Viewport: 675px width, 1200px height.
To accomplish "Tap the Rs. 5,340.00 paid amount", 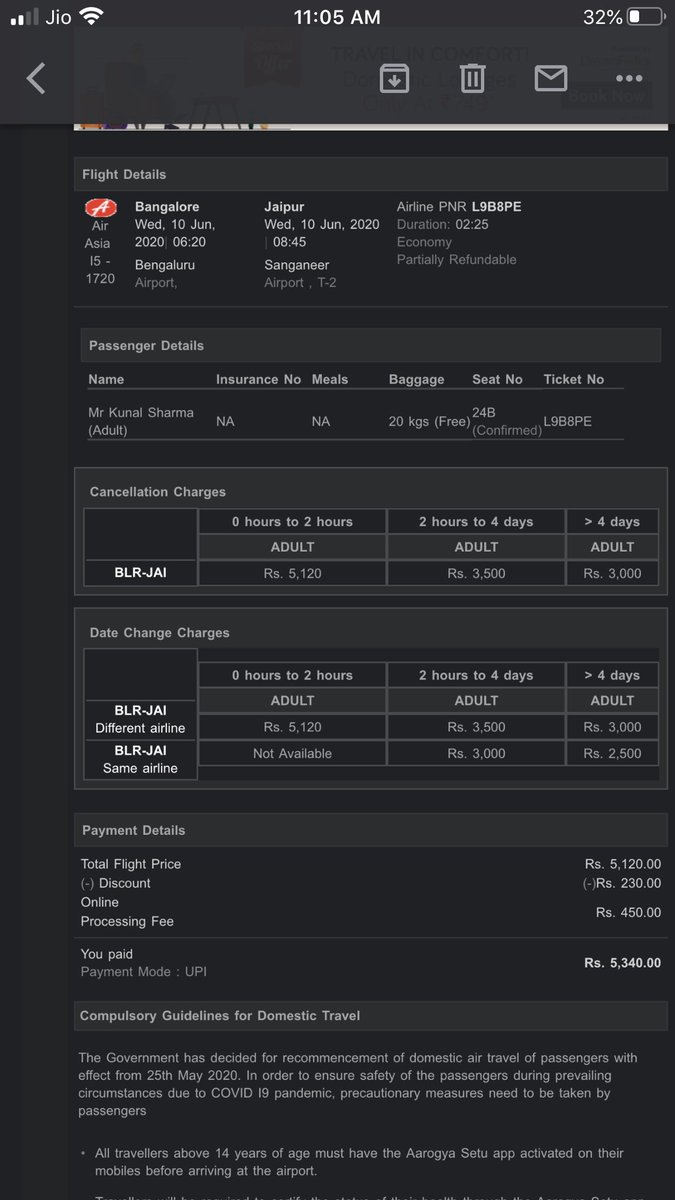I will pyautogui.click(x=622, y=963).
